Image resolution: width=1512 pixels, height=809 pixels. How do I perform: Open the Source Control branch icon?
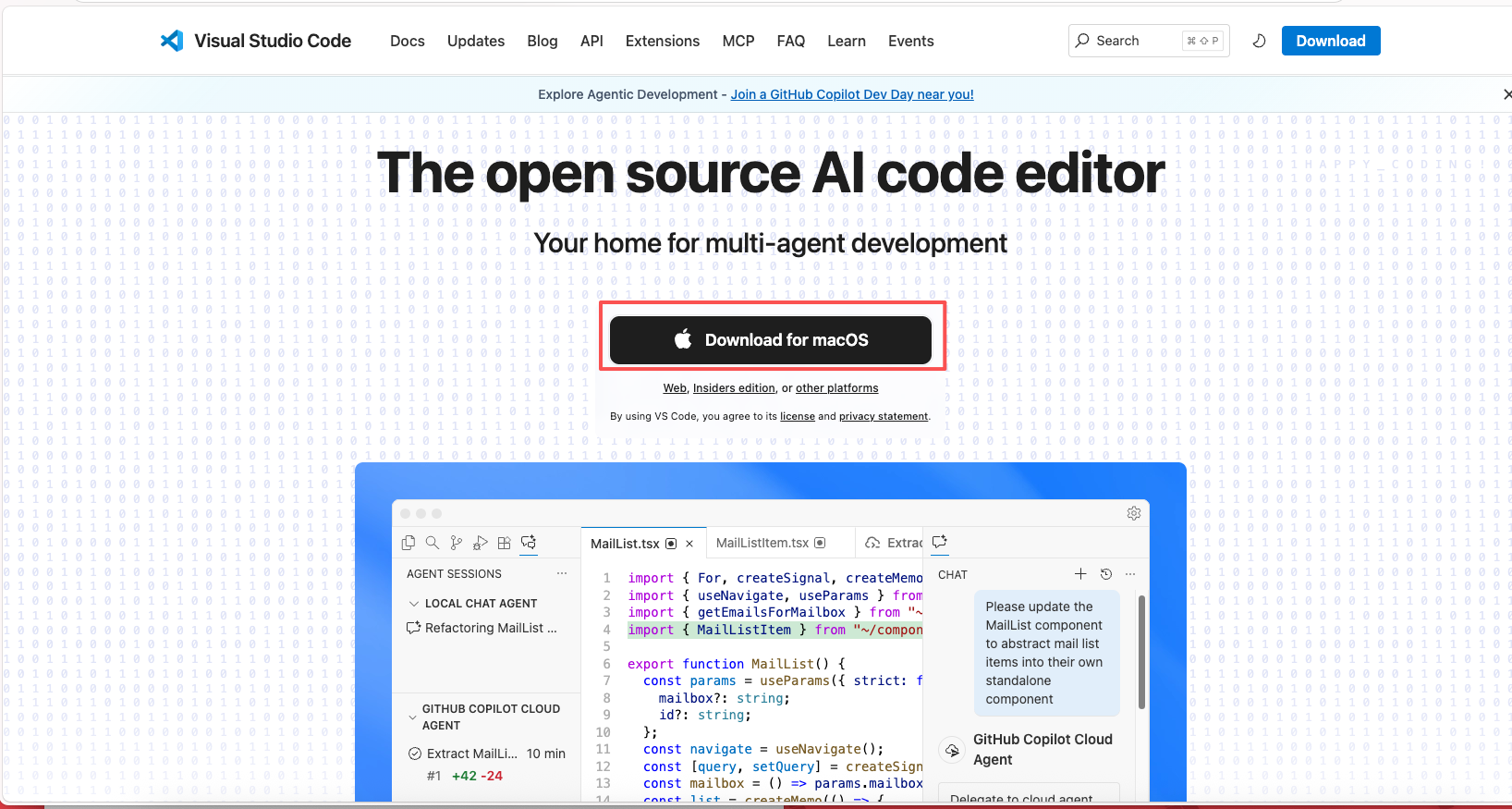456,543
